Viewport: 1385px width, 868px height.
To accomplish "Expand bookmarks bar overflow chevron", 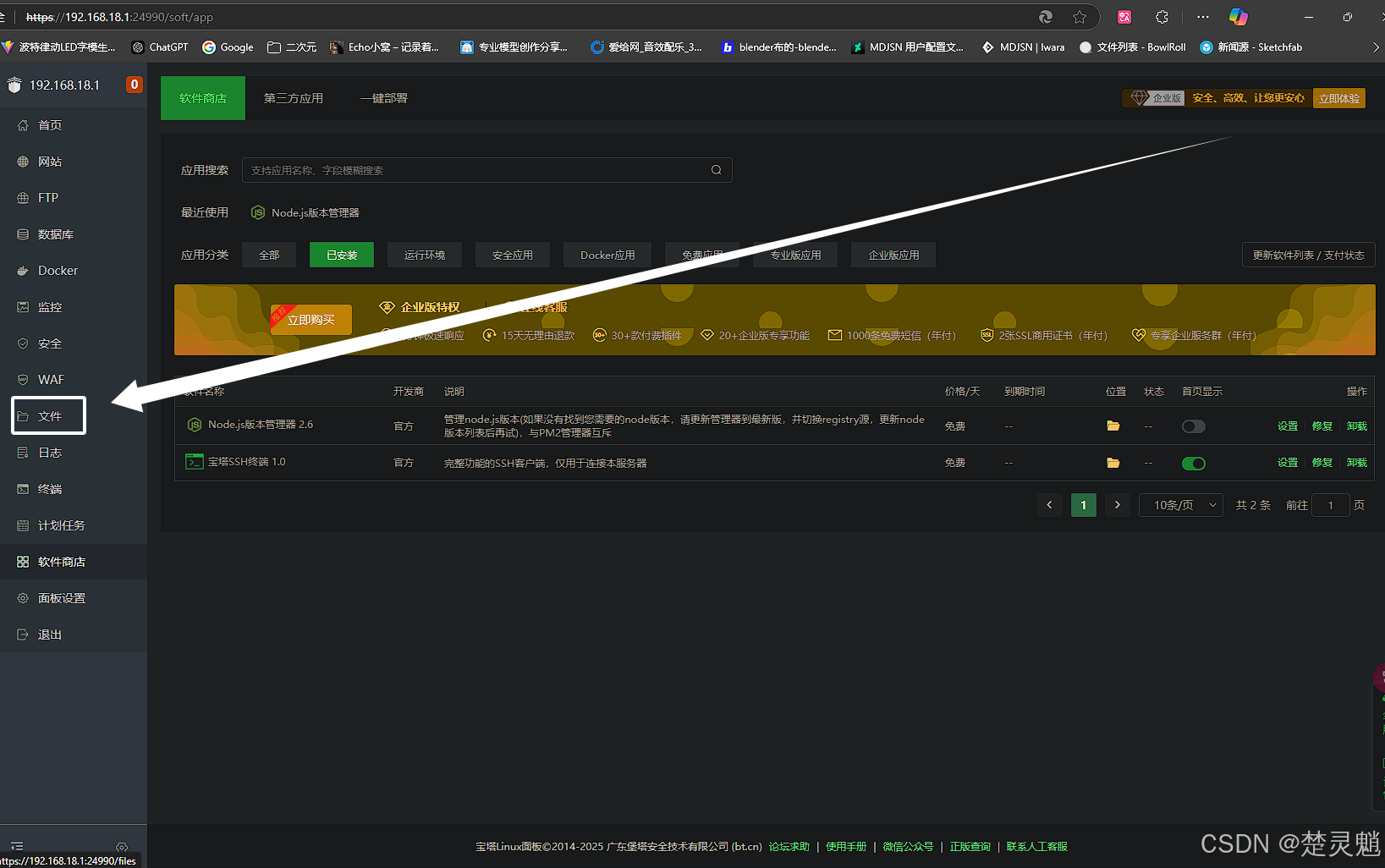I will coord(1376,47).
